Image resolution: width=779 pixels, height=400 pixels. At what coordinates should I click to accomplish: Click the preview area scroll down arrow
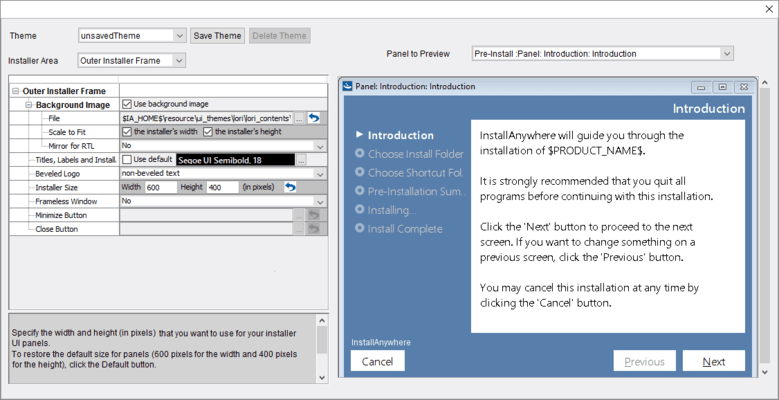click(765, 372)
